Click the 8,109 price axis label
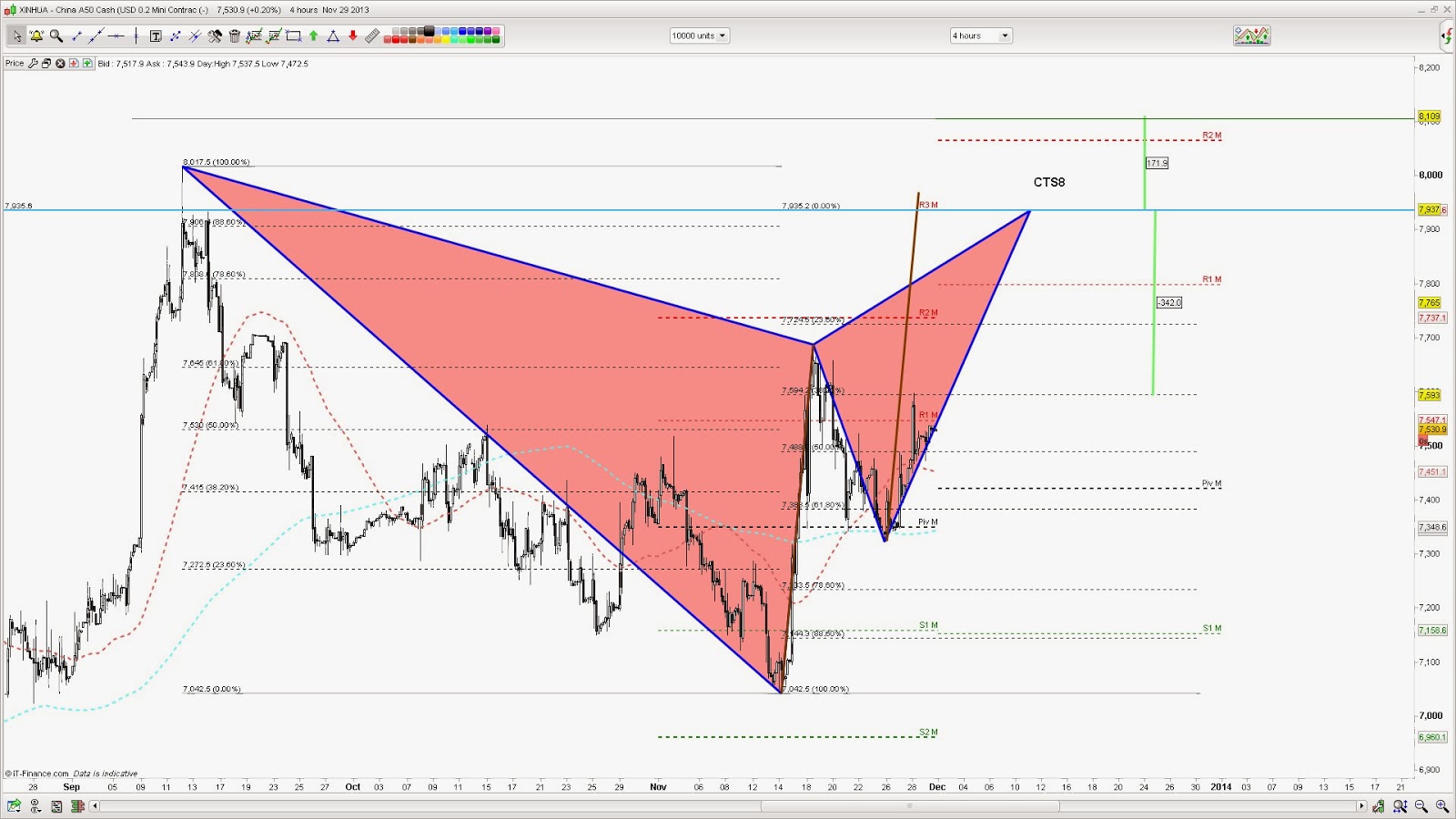The height and width of the screenshot is (819, 1456). pyautogui.click(x=1430, y=116)
